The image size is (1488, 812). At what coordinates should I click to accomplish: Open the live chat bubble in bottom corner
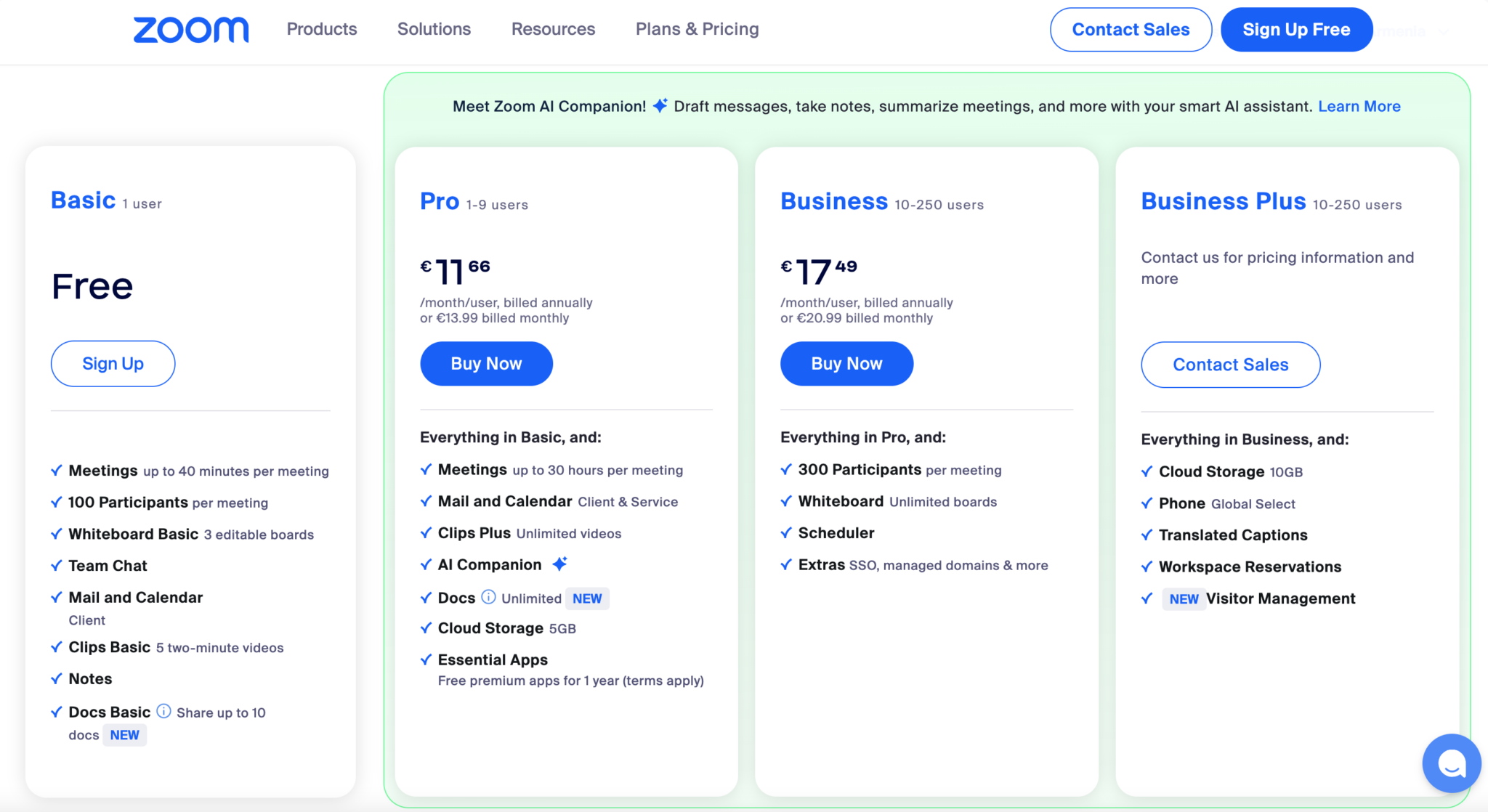1451,763
